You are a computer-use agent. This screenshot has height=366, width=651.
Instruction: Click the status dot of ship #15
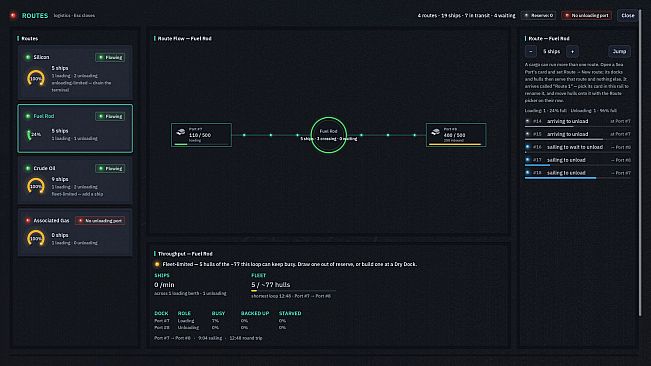528,134
